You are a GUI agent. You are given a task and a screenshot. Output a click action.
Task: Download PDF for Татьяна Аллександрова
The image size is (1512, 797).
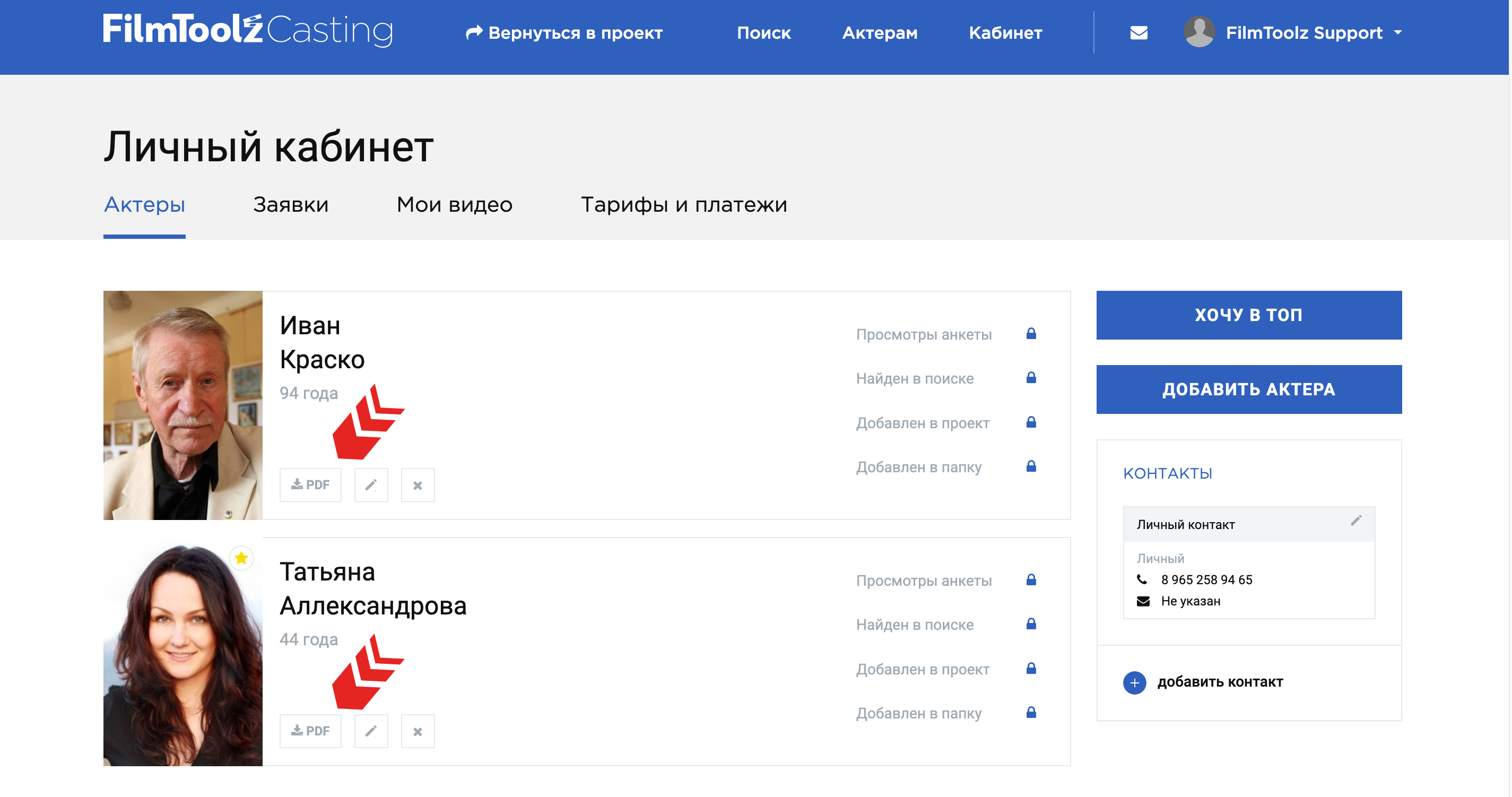[x=310, y=731]
